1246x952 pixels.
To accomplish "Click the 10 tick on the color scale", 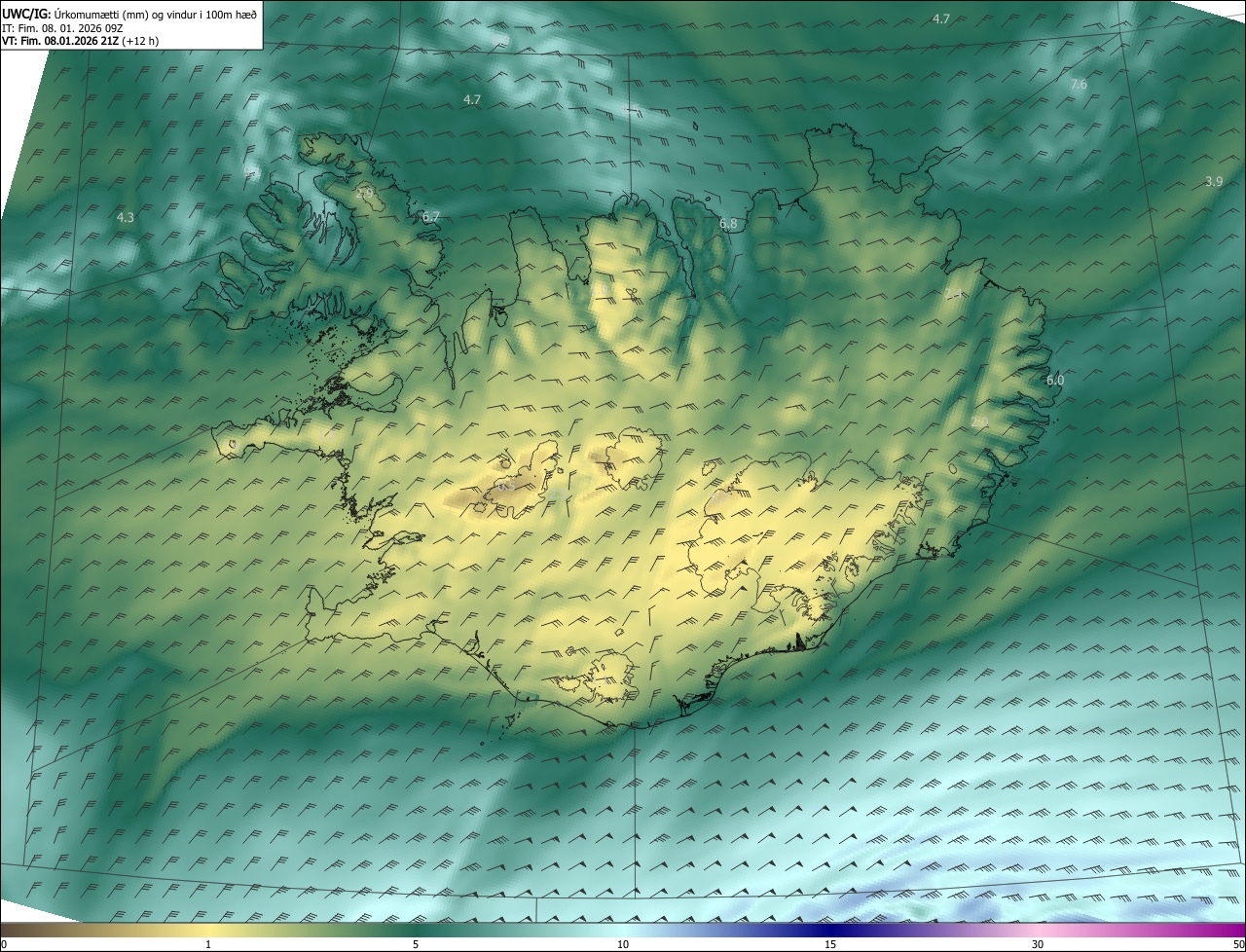I will tap(623, 944).
